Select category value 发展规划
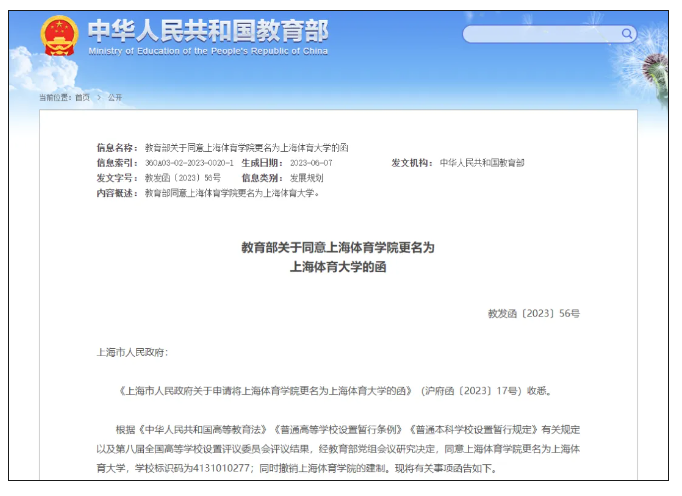The height and width of the screenshot is (496, 682). click(x=307, y=178)
